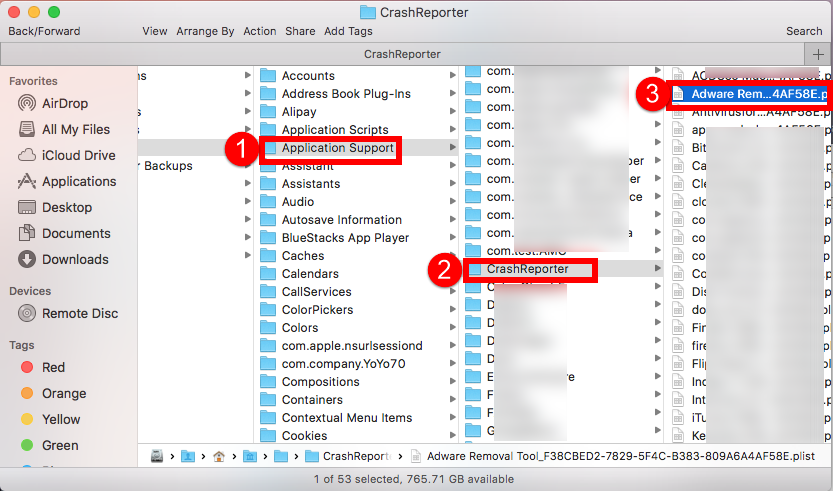
Task: Add a new Finder tab with plus button
Action: [818, 54]
